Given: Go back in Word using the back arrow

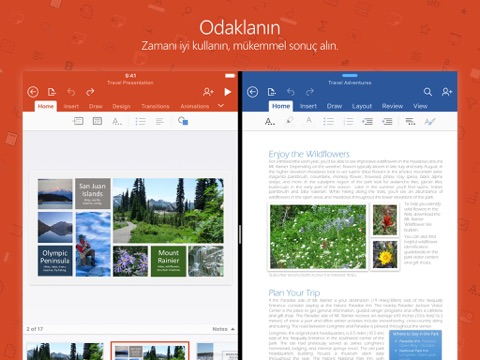Looking at the screenshot, I should coord(253,92).
